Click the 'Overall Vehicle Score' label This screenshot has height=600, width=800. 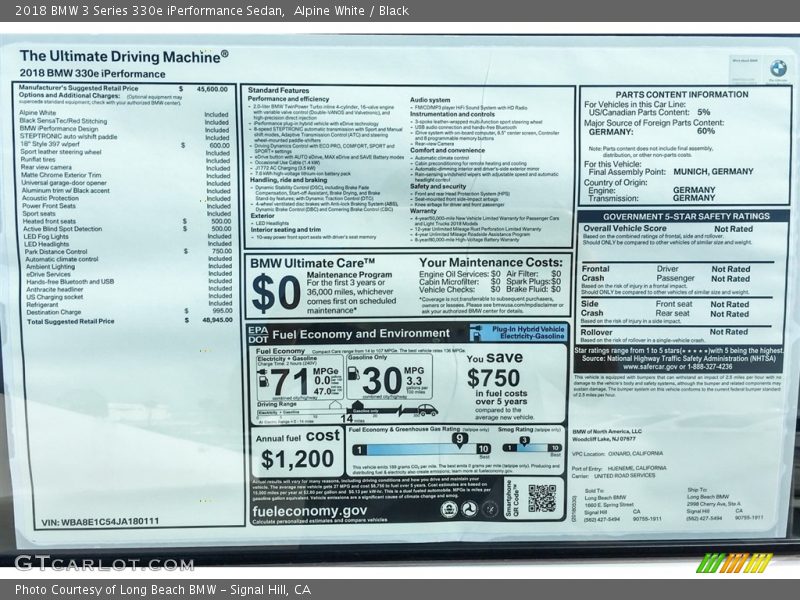click(625, 229)
